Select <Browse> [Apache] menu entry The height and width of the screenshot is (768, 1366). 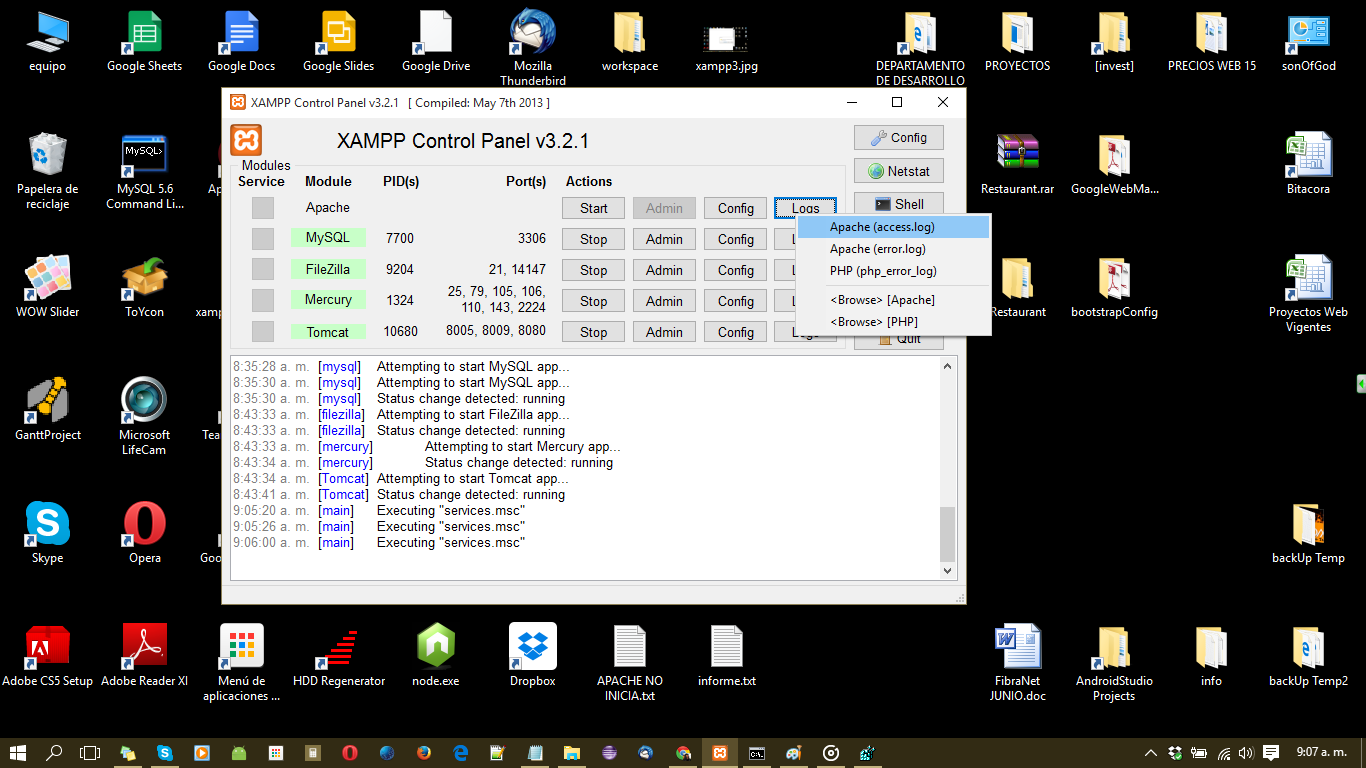point(894,300)
